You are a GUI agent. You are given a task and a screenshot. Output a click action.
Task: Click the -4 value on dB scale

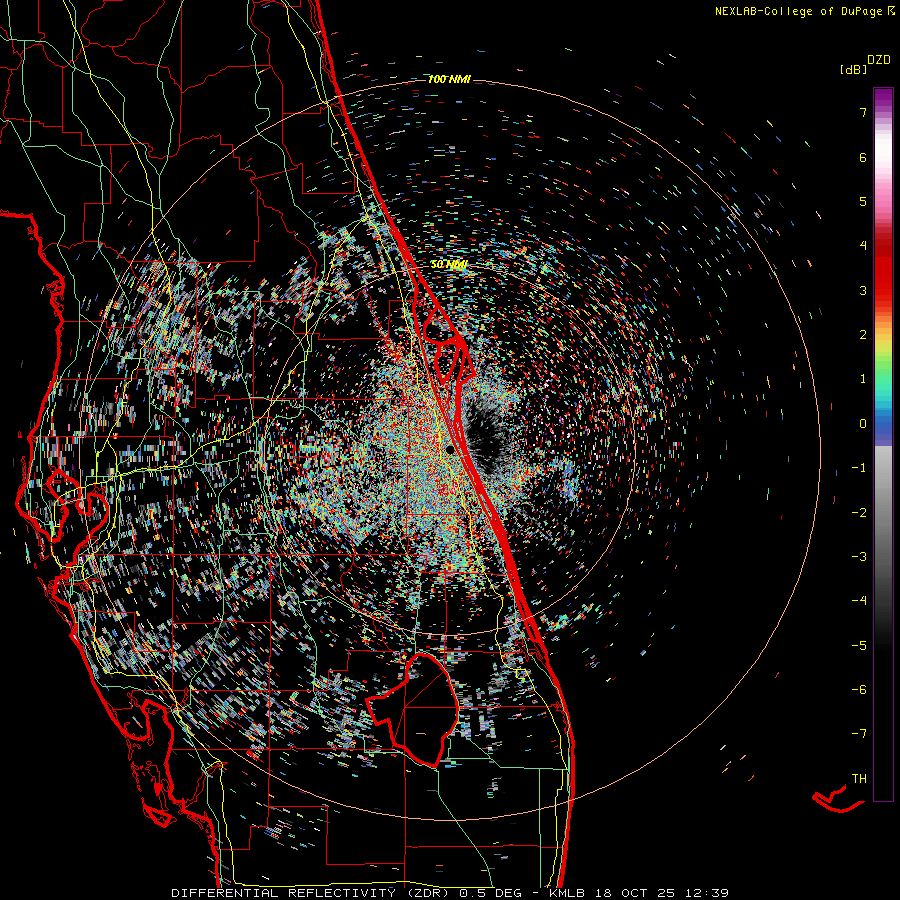click(859, 601)
